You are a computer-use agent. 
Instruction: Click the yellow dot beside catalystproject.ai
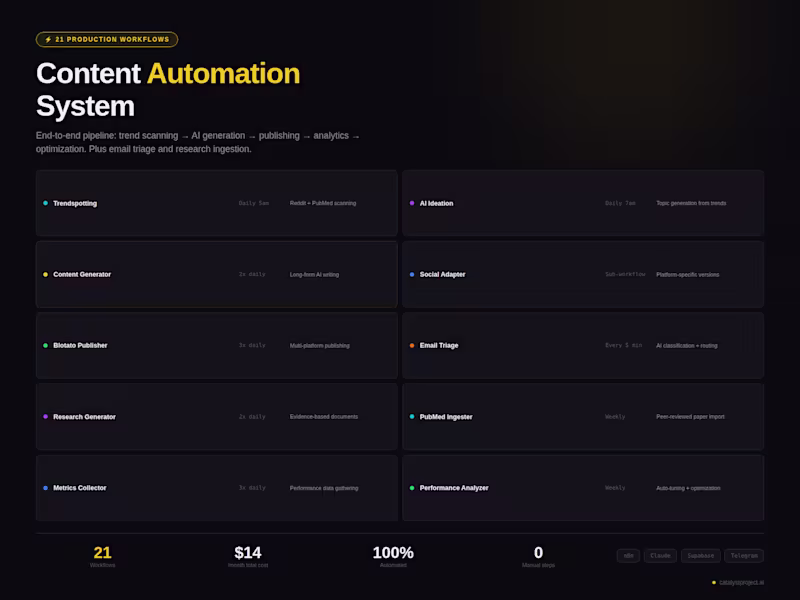coord(714,582)
